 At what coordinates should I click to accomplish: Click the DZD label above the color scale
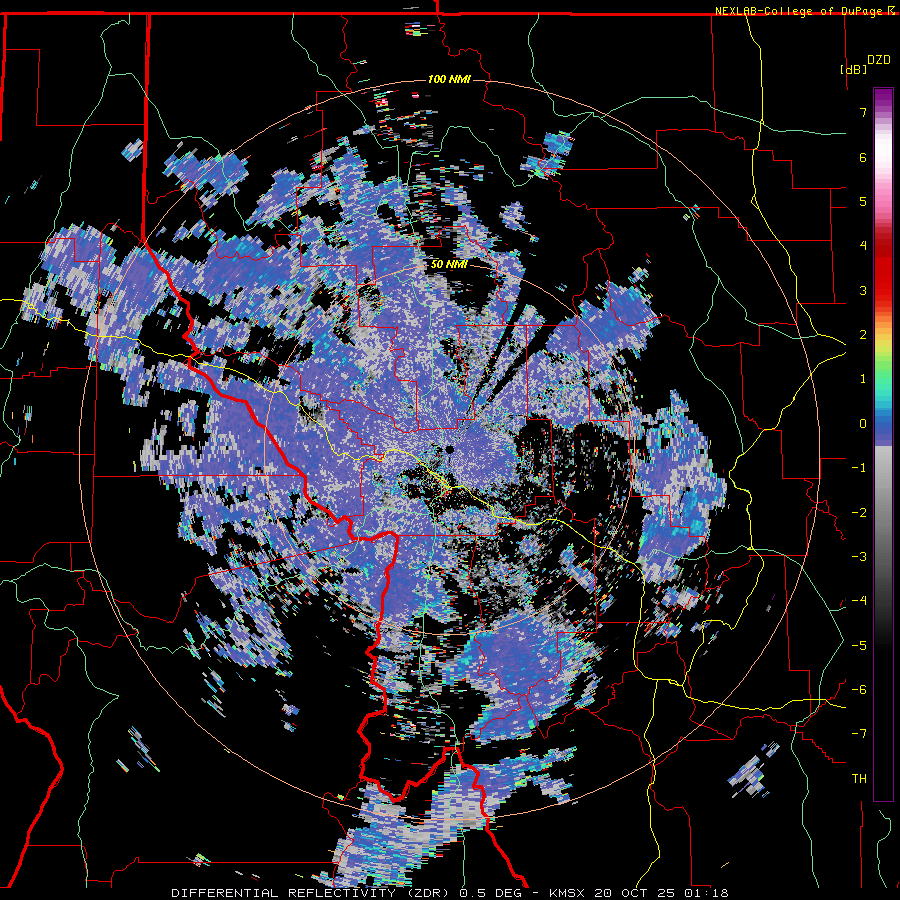879,60
